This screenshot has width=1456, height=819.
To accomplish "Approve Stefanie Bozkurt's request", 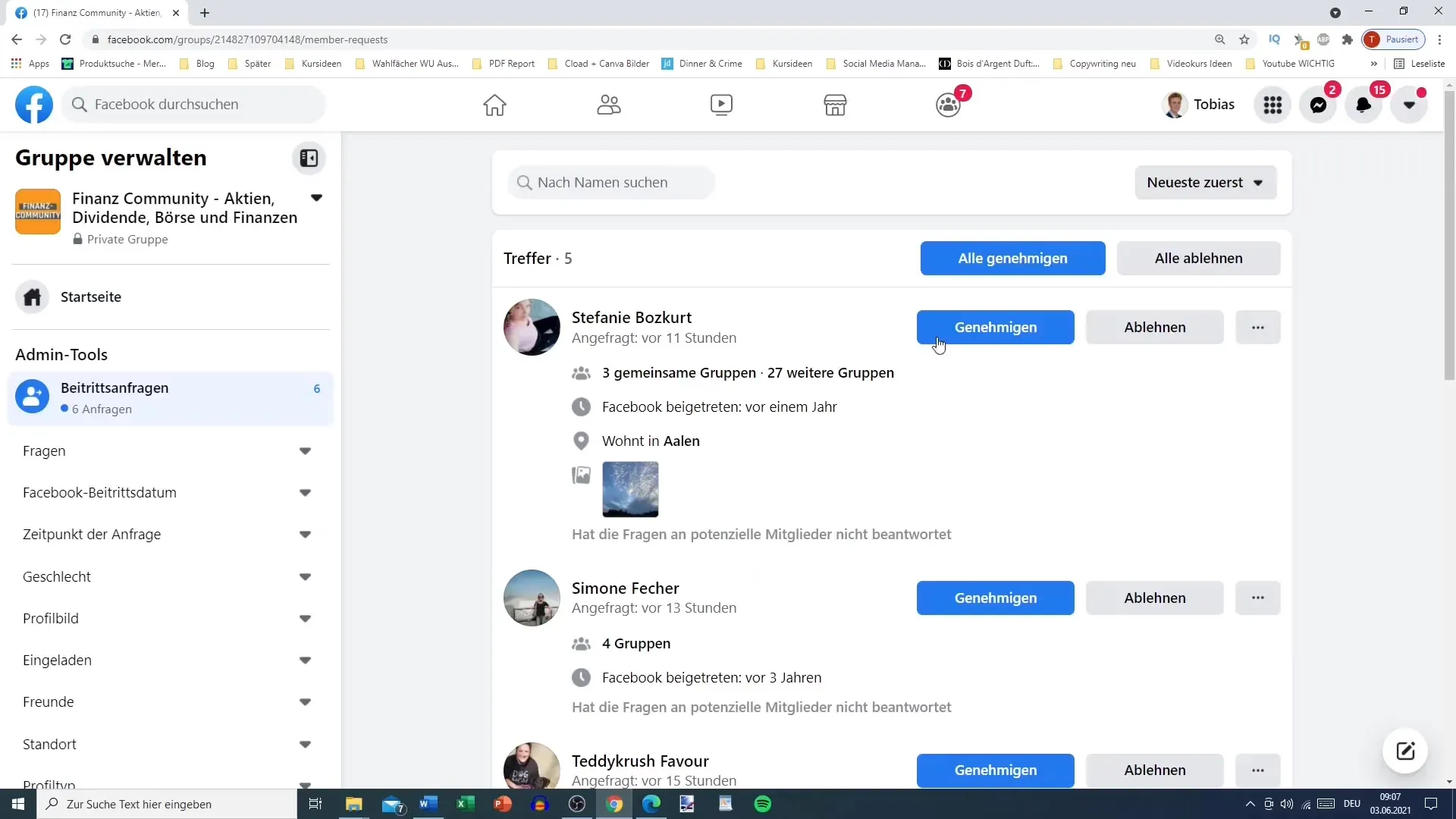I will 995,328.
